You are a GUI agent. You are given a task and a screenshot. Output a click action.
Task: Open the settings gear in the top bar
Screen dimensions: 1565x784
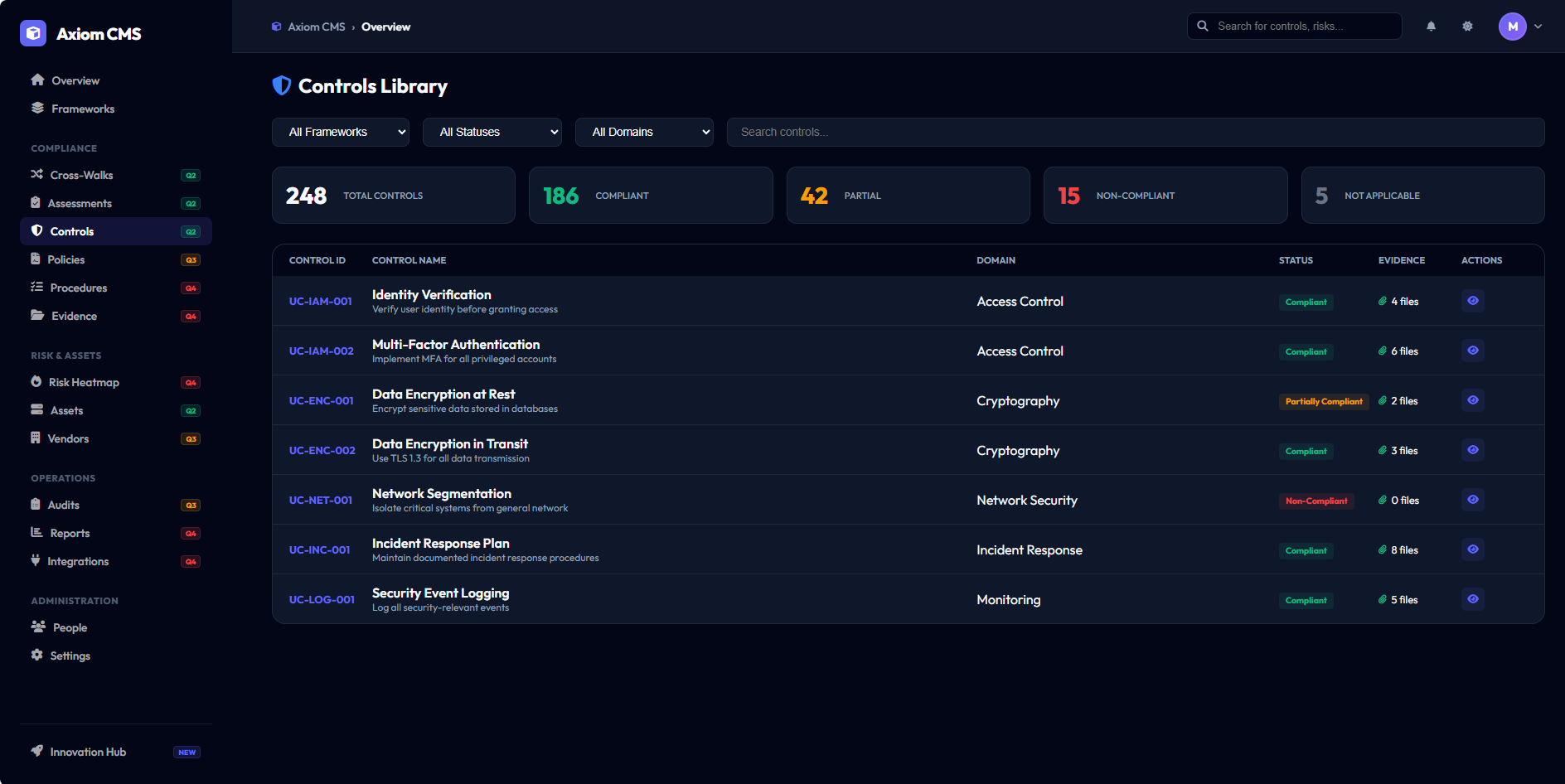[x=1467, y=26]
